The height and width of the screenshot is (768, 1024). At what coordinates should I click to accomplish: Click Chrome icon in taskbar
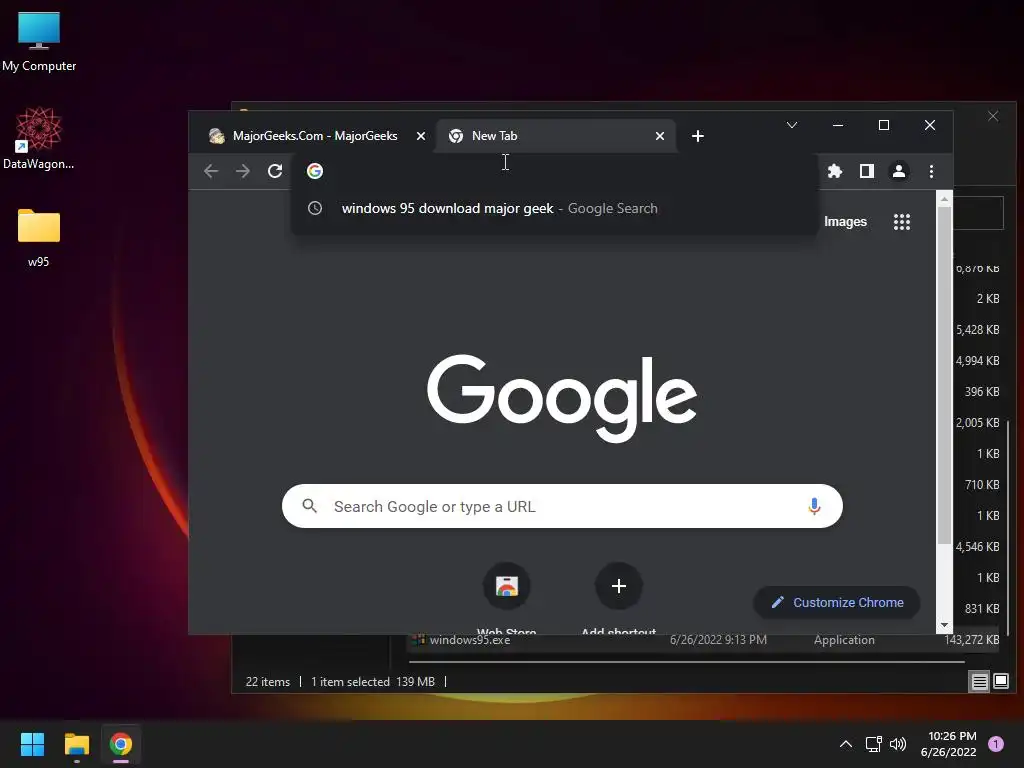click(121, 744)
